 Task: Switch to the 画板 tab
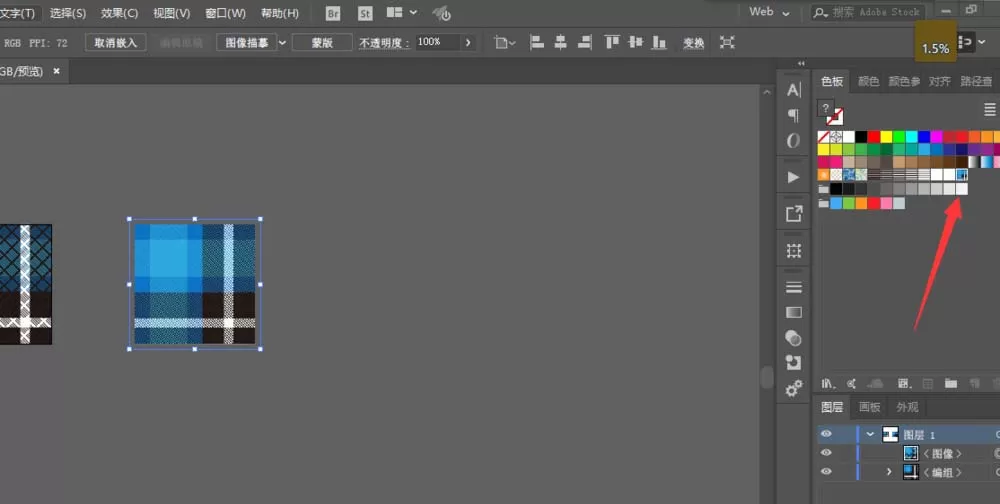click(869, 407)
